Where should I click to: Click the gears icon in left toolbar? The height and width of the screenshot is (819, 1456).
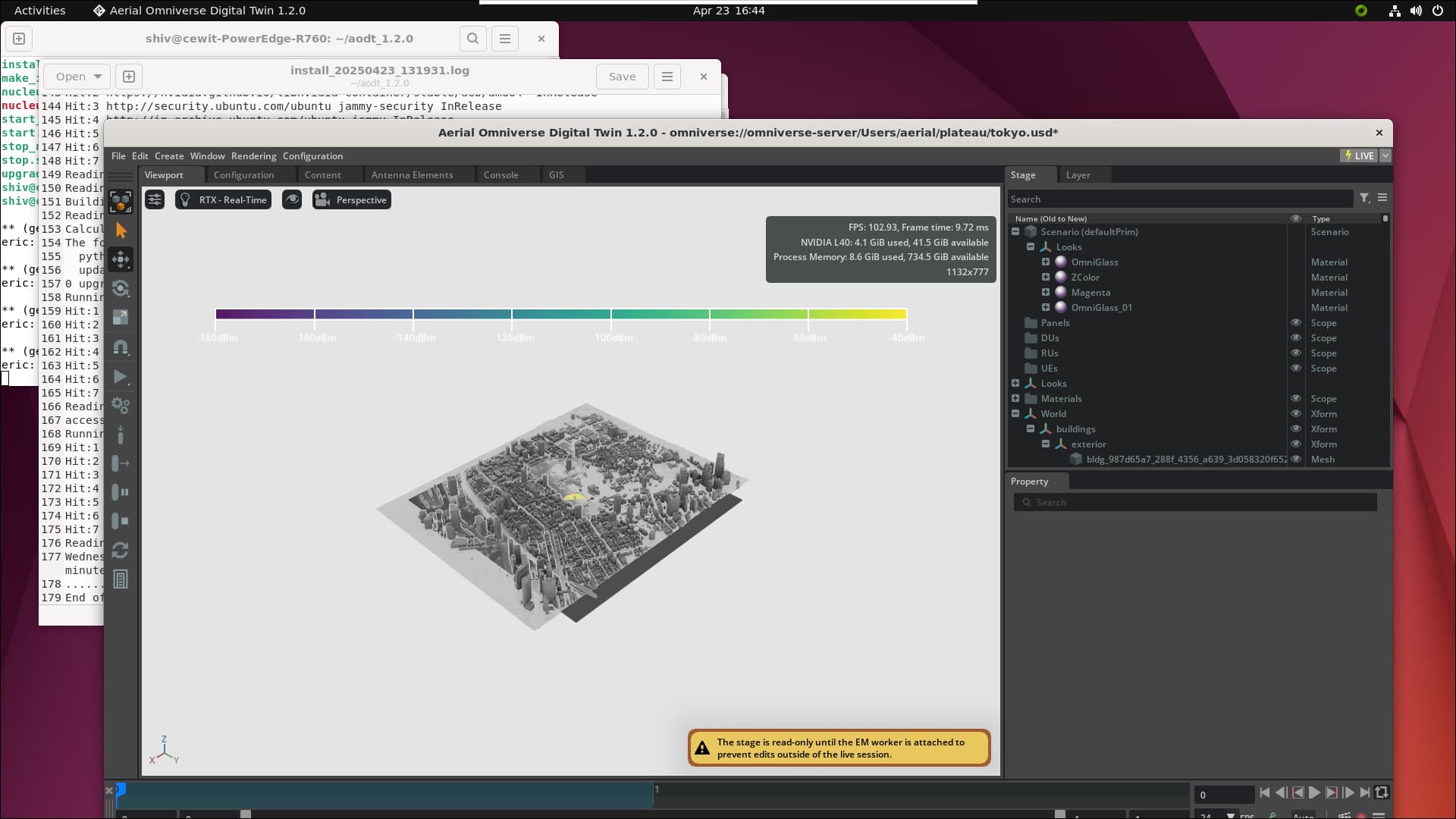click(x=121, y=406)
